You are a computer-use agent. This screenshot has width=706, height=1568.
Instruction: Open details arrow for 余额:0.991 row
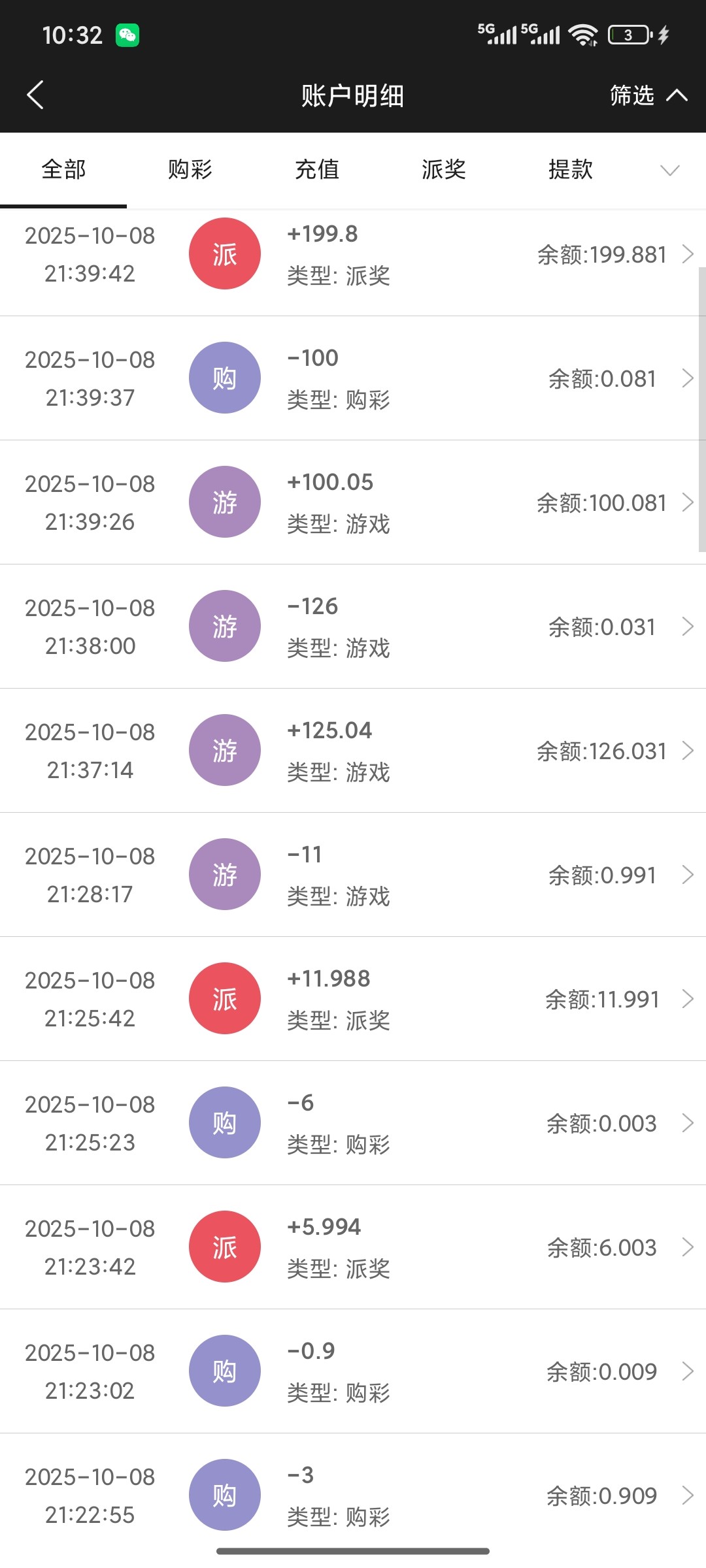pyautogui.click(x=687, y=875)
